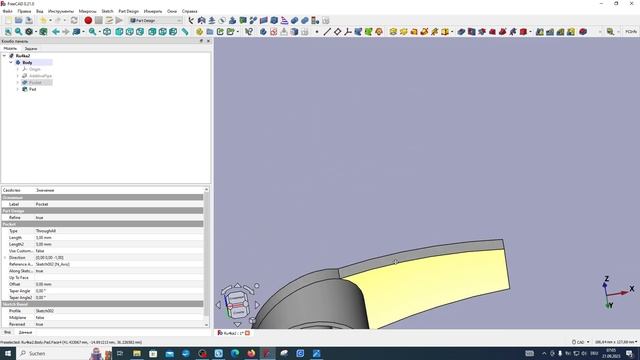Collapse the Ru4ka2 document node
The height and width of the screenshot is (360, 640).
(x=4, y=56)
